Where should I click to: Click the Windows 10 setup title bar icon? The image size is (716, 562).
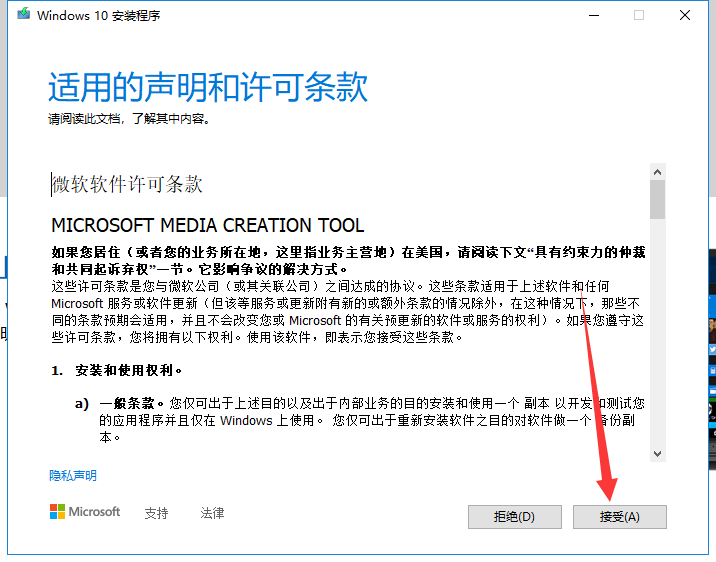(x=23, y=14)
